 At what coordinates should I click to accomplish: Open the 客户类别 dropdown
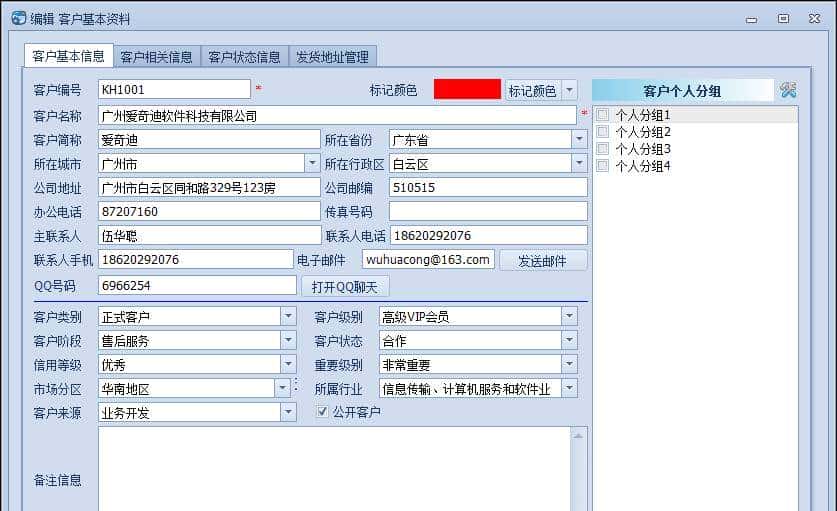point(288,316)
